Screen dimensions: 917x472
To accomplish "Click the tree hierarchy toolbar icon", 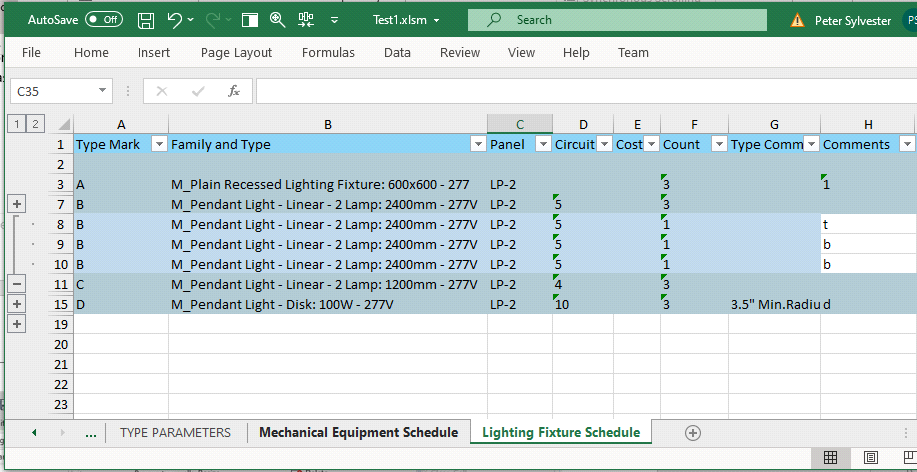I will pyautogui.click(x=306, y=19).
